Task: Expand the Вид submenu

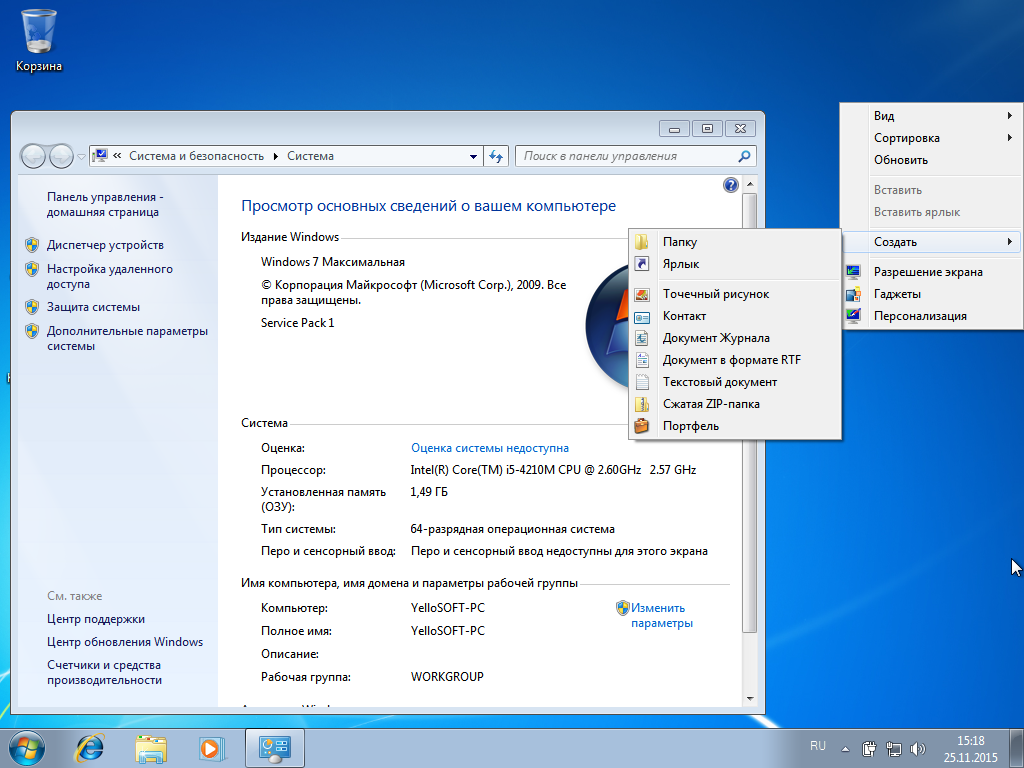Action: [931, 116]
